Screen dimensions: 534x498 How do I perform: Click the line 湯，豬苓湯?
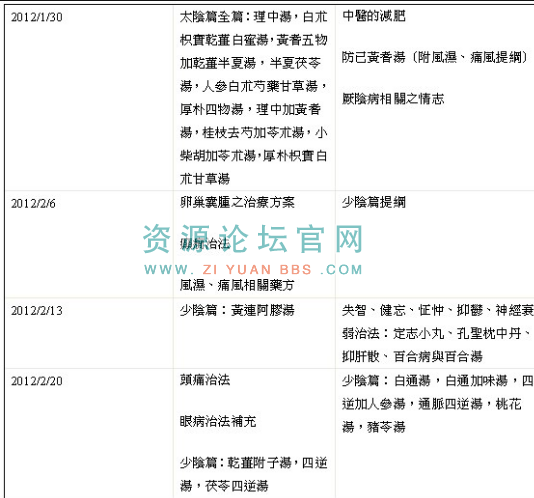374,427
